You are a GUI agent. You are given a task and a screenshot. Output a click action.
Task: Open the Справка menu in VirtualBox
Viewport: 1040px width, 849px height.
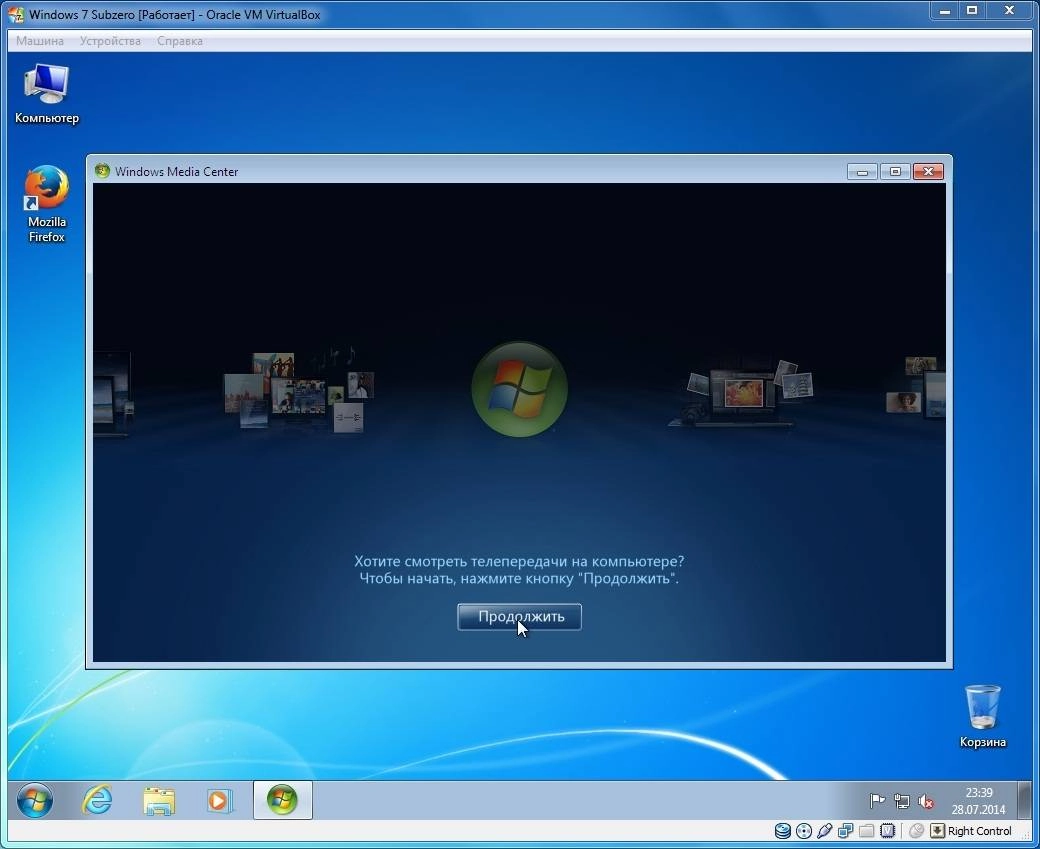[180, 41]
